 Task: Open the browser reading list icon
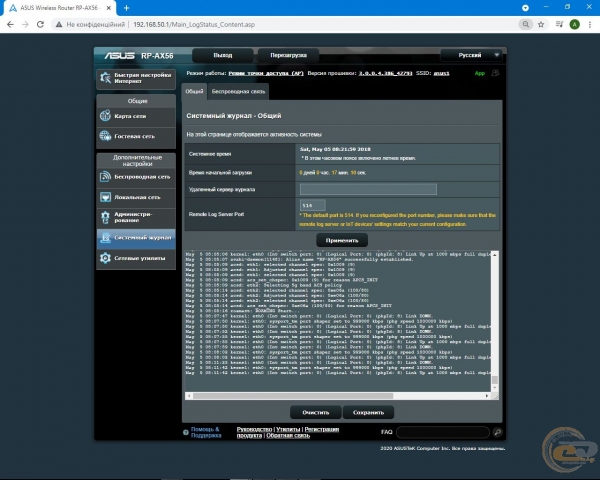pos(559,24)
